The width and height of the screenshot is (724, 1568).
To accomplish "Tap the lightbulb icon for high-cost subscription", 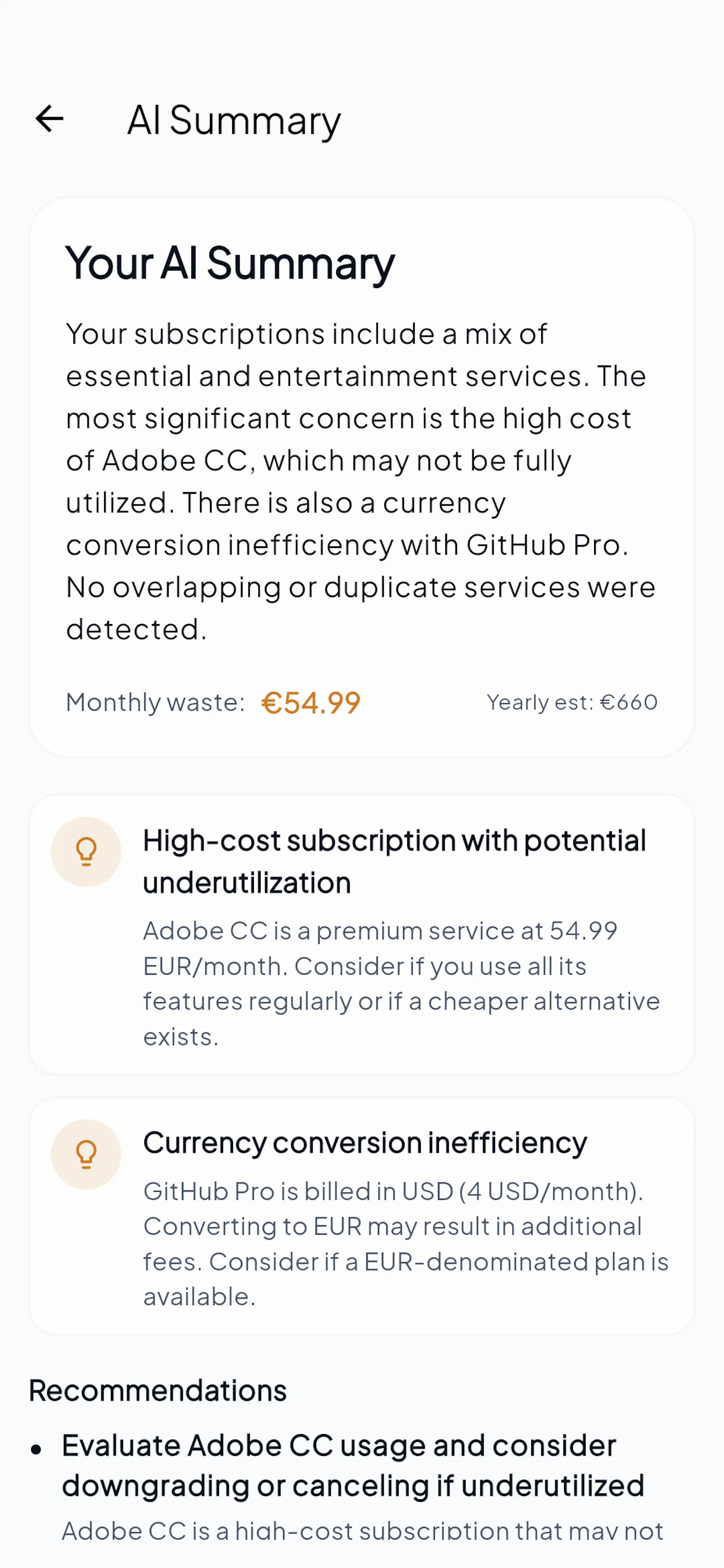I will [86, 852].
